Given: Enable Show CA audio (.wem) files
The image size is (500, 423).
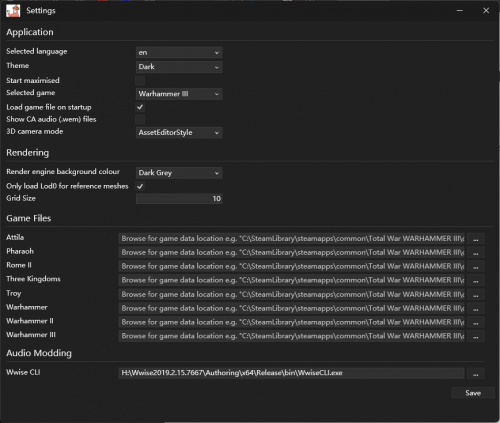Looking at the screenshot, I should 140,119.
